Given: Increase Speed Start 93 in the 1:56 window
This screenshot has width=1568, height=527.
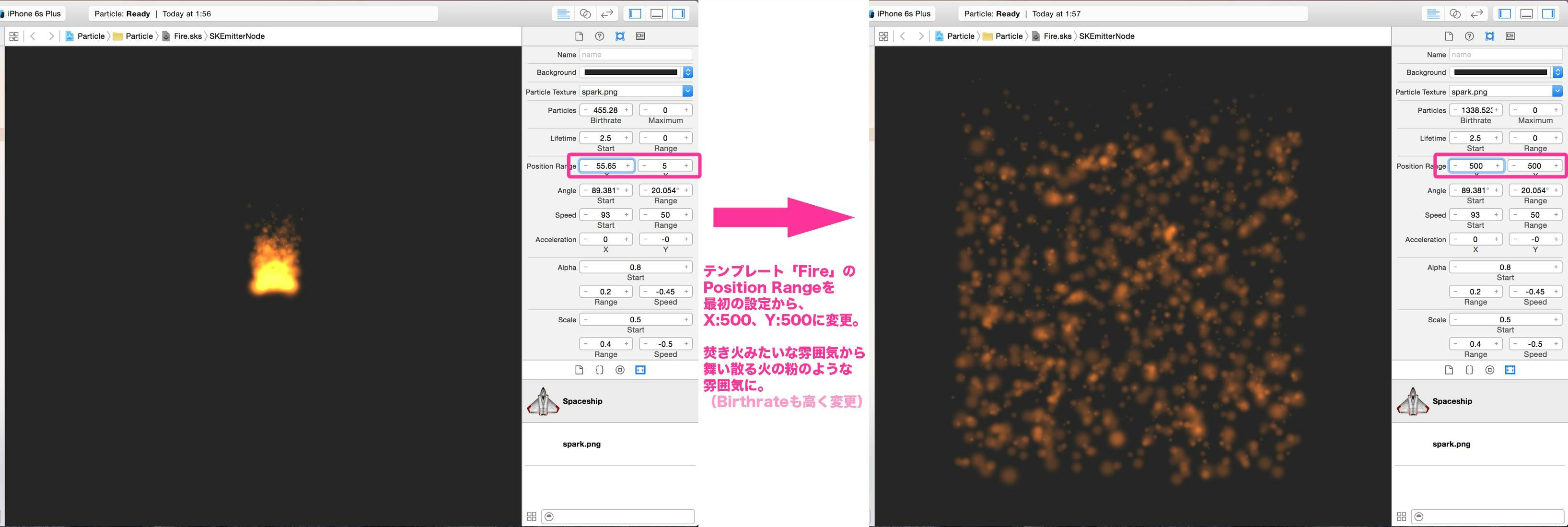Looking at the screenshot, I should [627, 215].
